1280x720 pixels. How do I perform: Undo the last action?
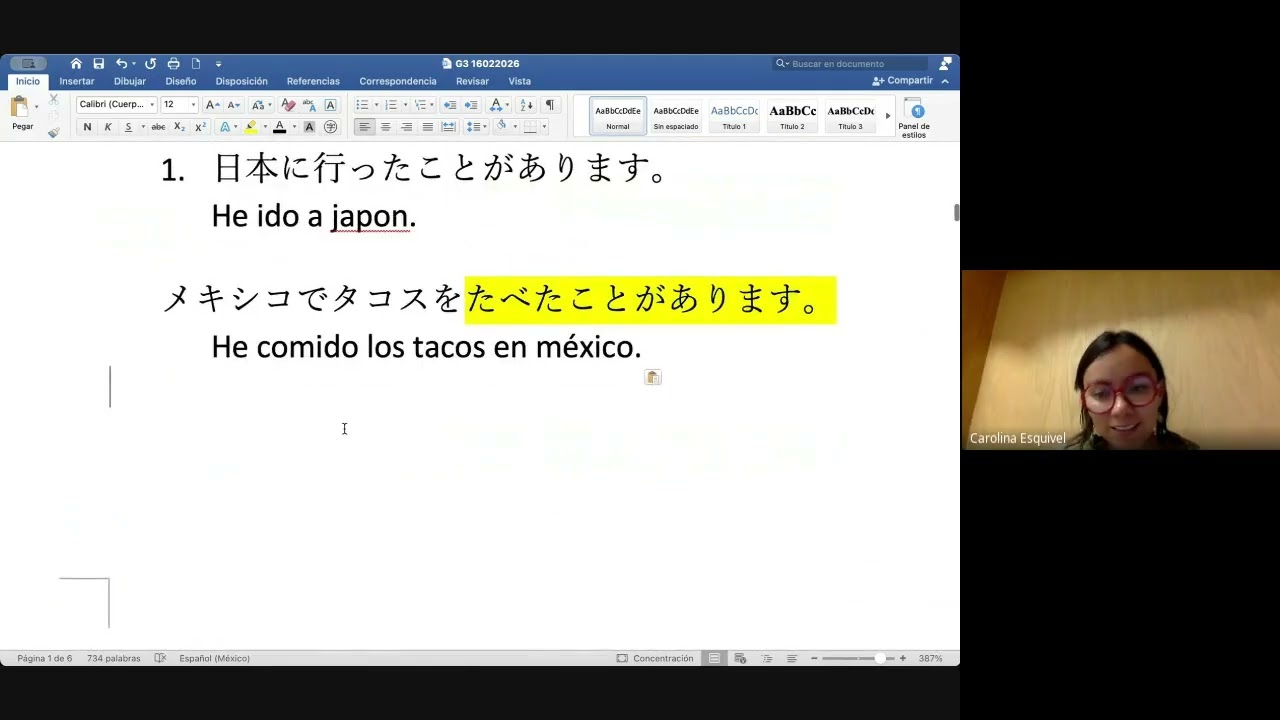121,64
